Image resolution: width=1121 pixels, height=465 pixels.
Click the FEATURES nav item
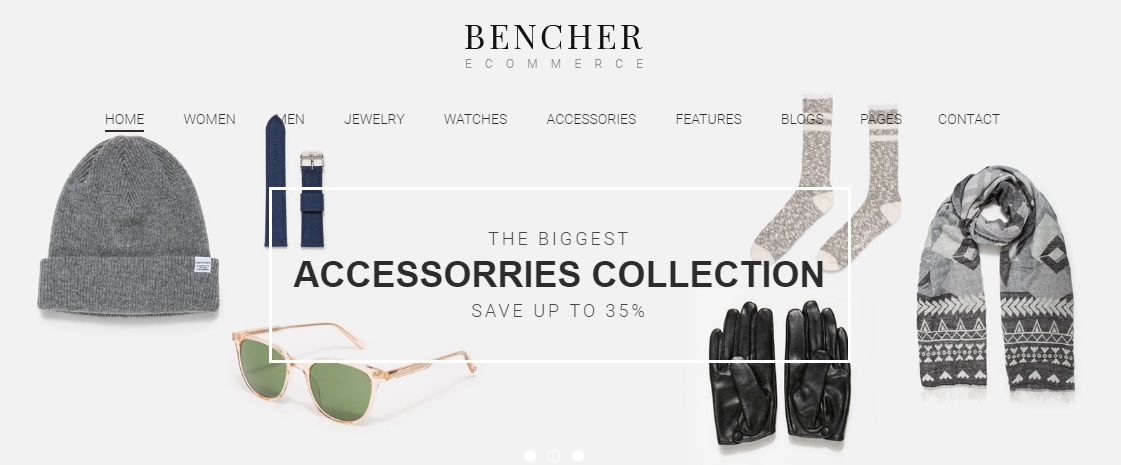[x=708, y=119]
